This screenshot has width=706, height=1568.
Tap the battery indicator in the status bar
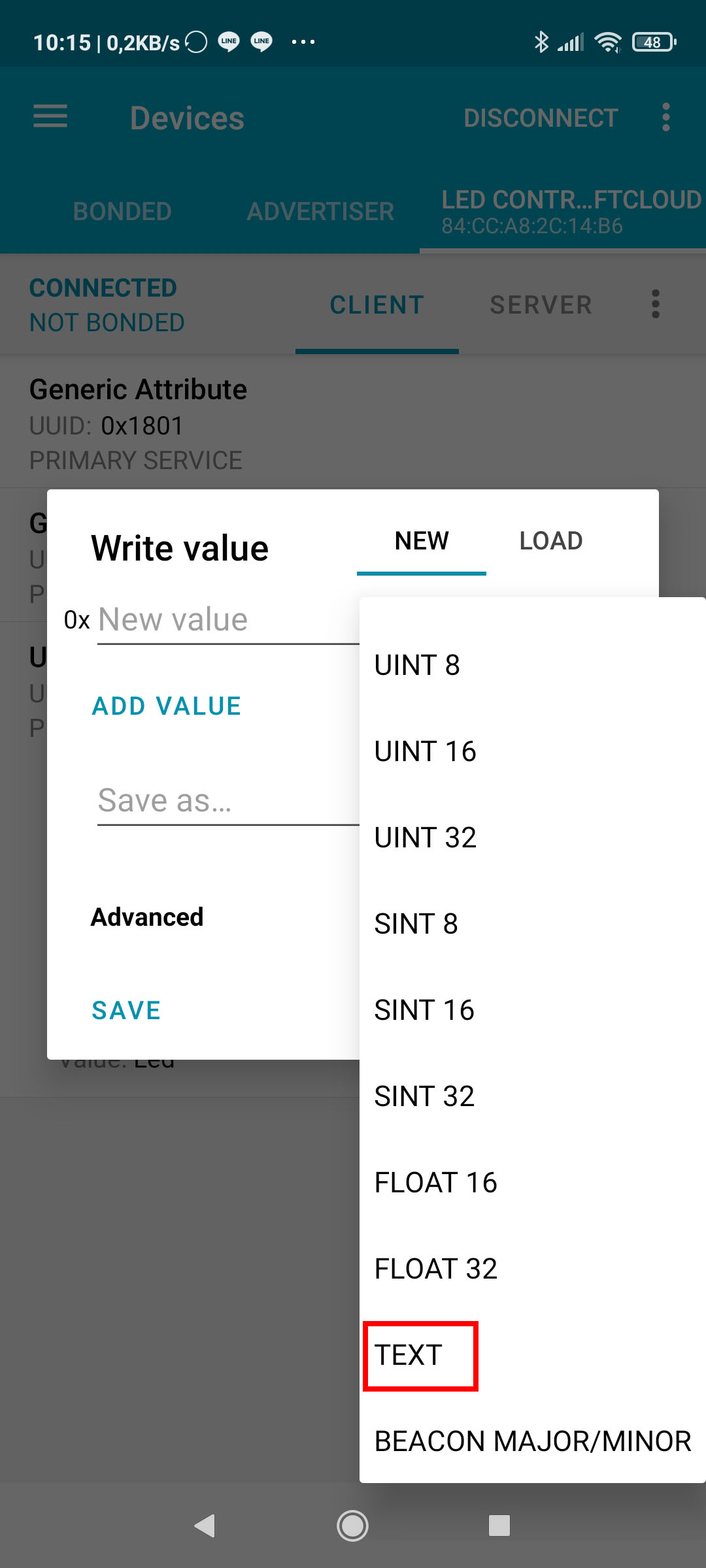click(654, 42)
